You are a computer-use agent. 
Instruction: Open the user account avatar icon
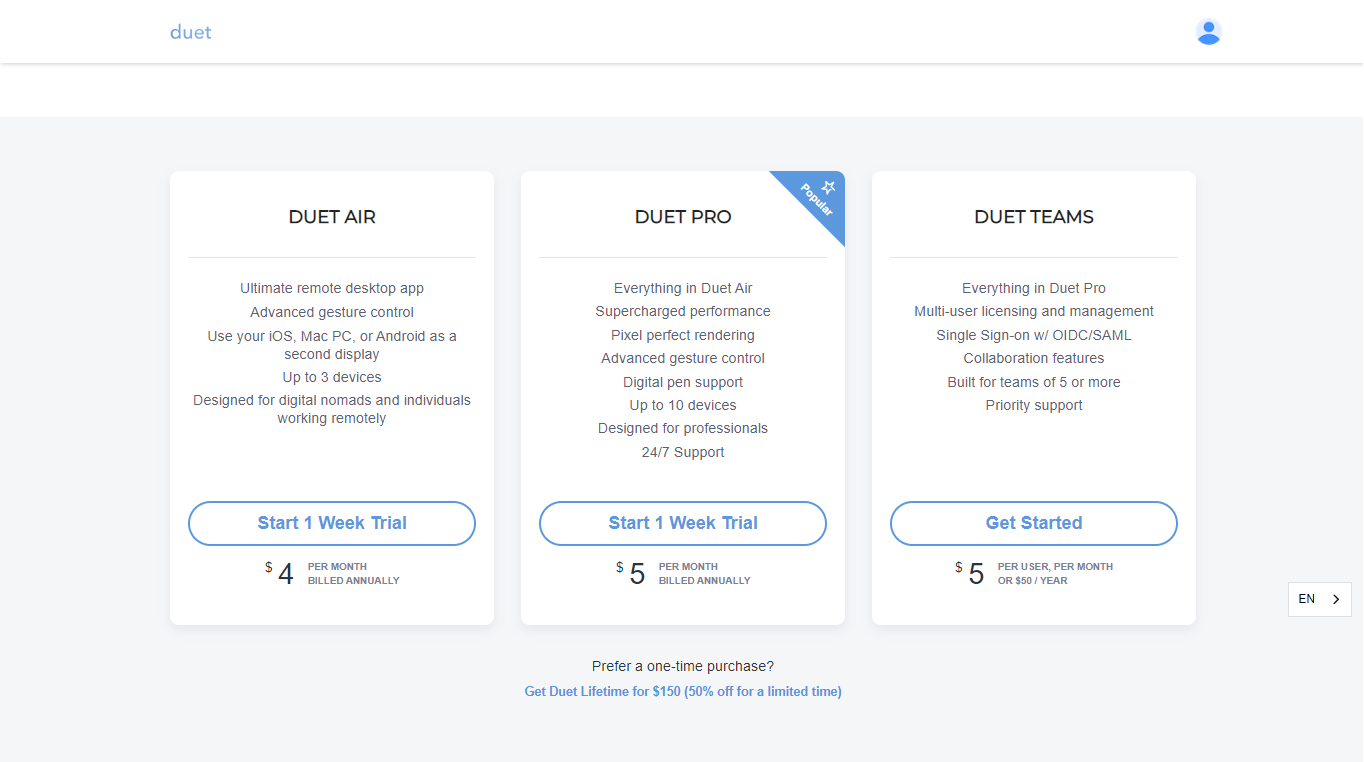coord(1208,32)
